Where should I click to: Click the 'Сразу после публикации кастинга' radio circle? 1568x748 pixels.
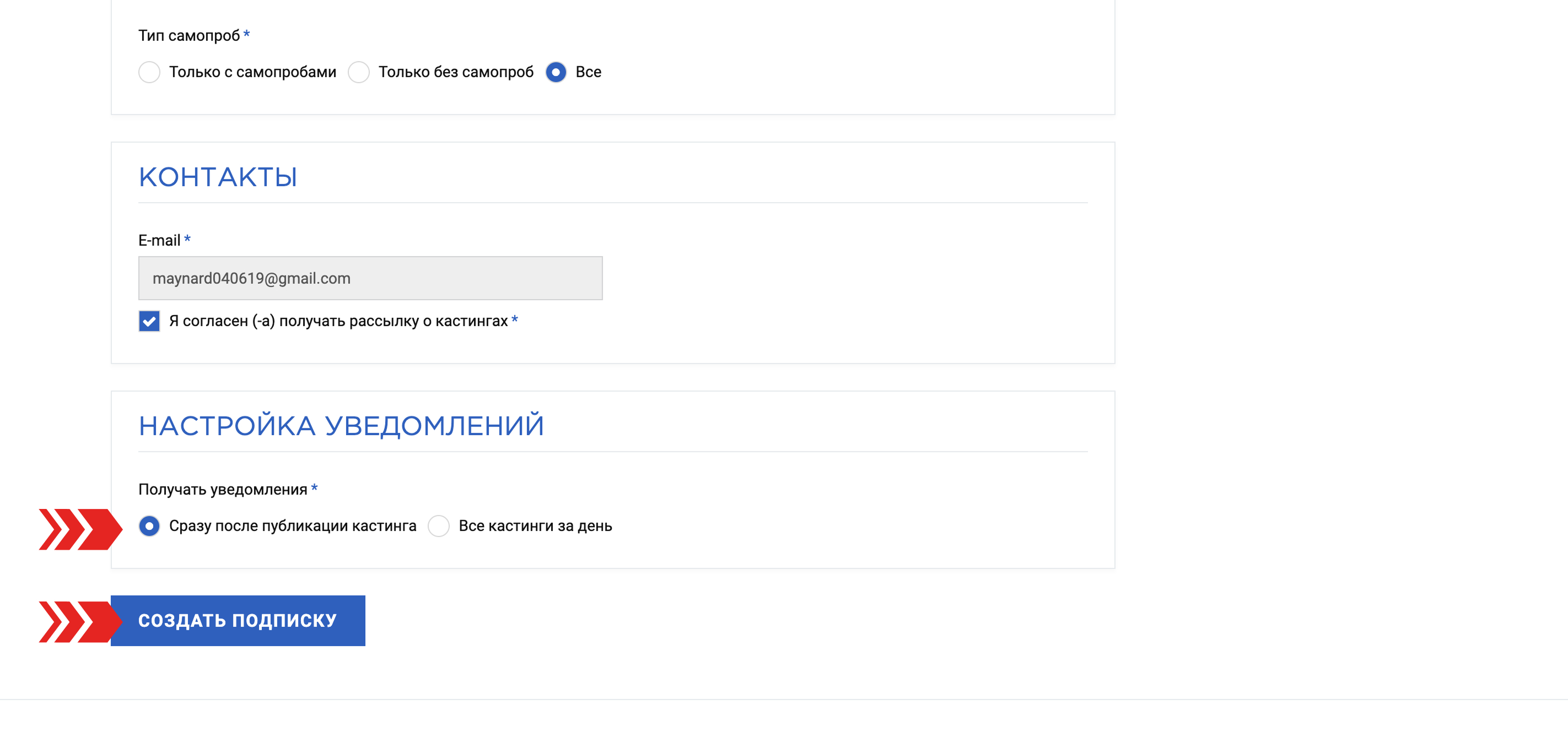[x=149, y=526]
